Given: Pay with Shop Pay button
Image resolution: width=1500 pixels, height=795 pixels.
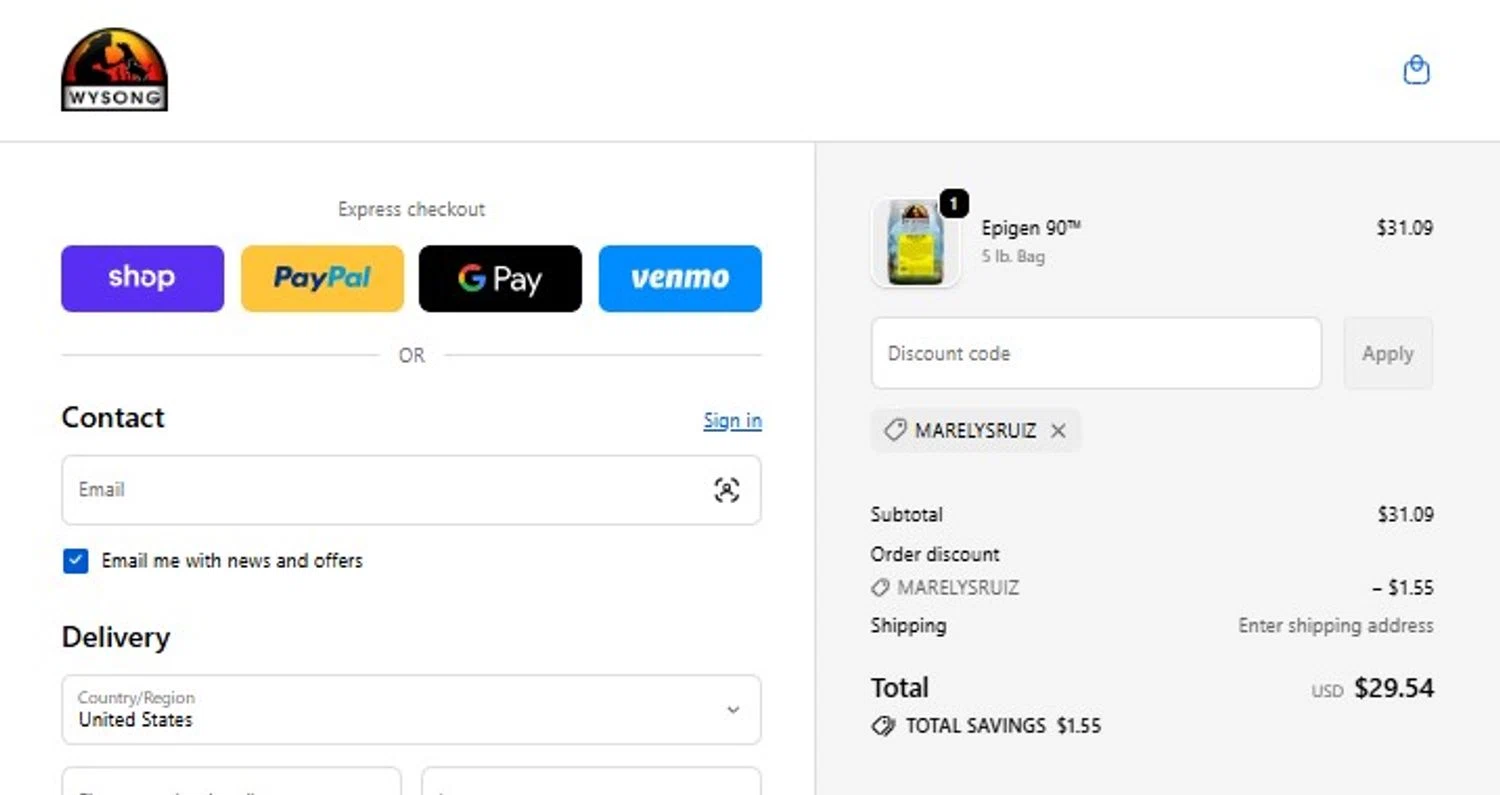Looking at the screenshot, I should (x=142, y=278).
